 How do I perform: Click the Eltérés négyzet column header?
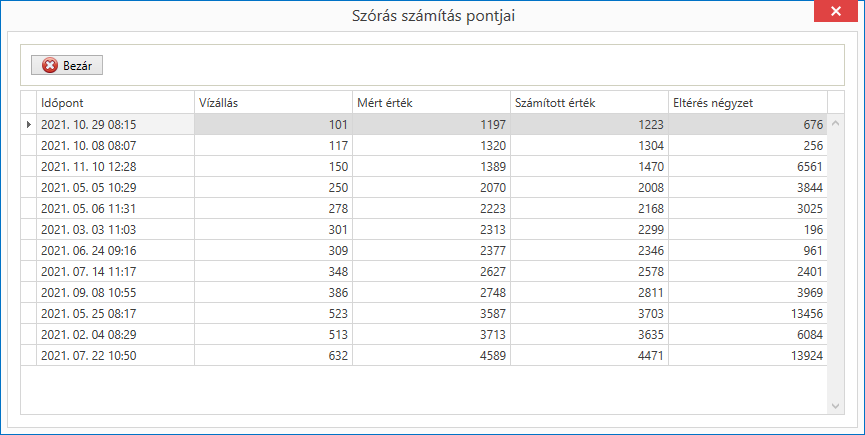pyautogui.click(x=747, y=103)
